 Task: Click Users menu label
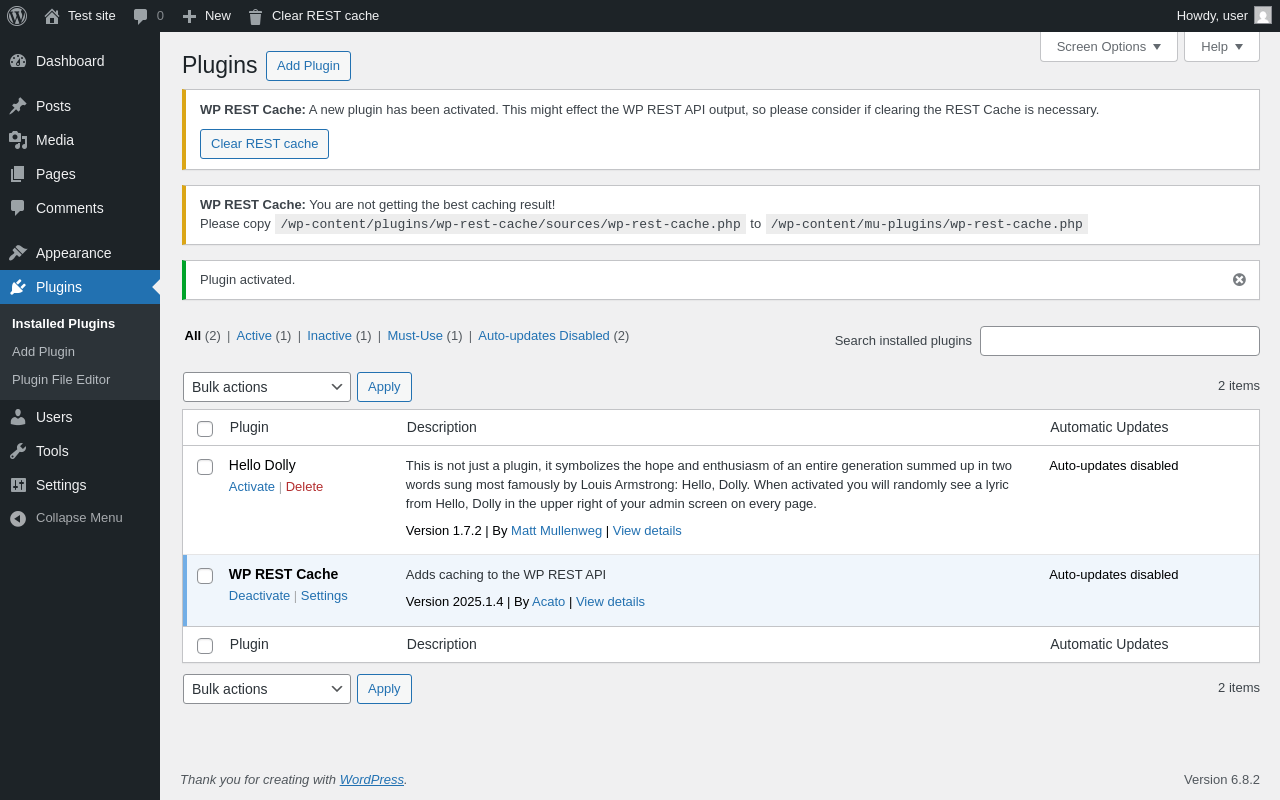(x=54, y=417)
